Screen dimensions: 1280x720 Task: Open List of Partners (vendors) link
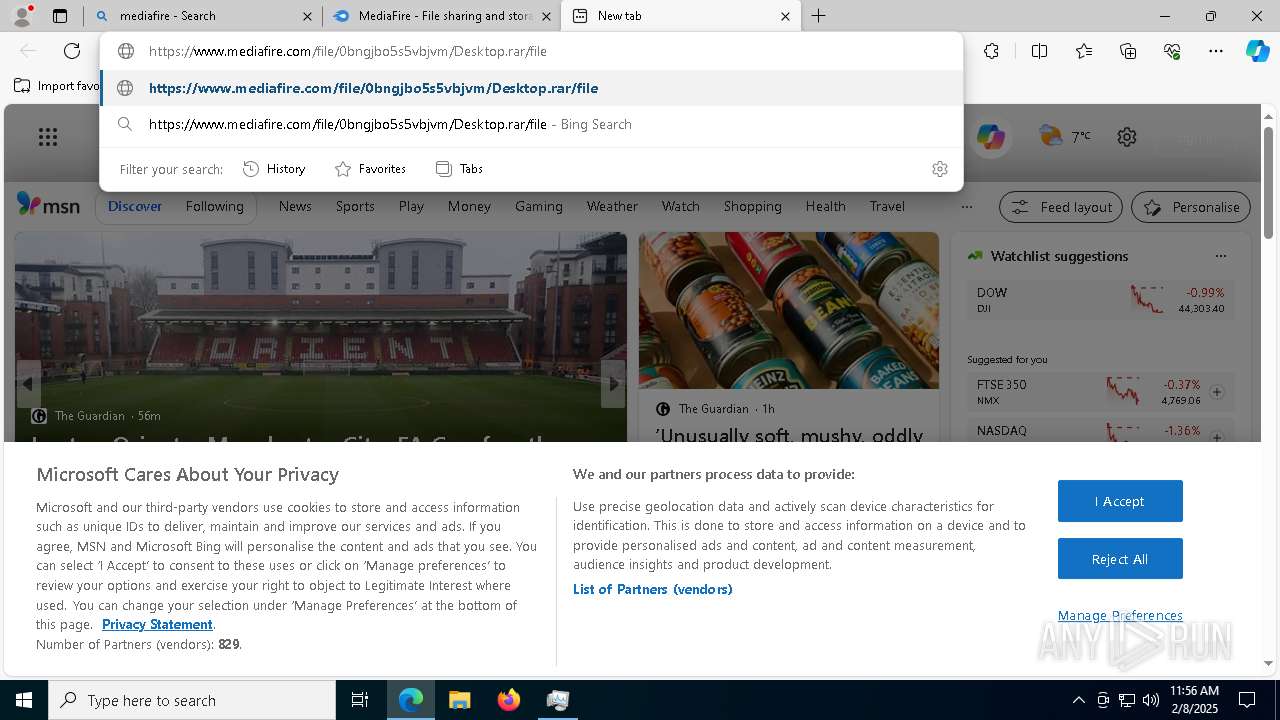point(653,589)
